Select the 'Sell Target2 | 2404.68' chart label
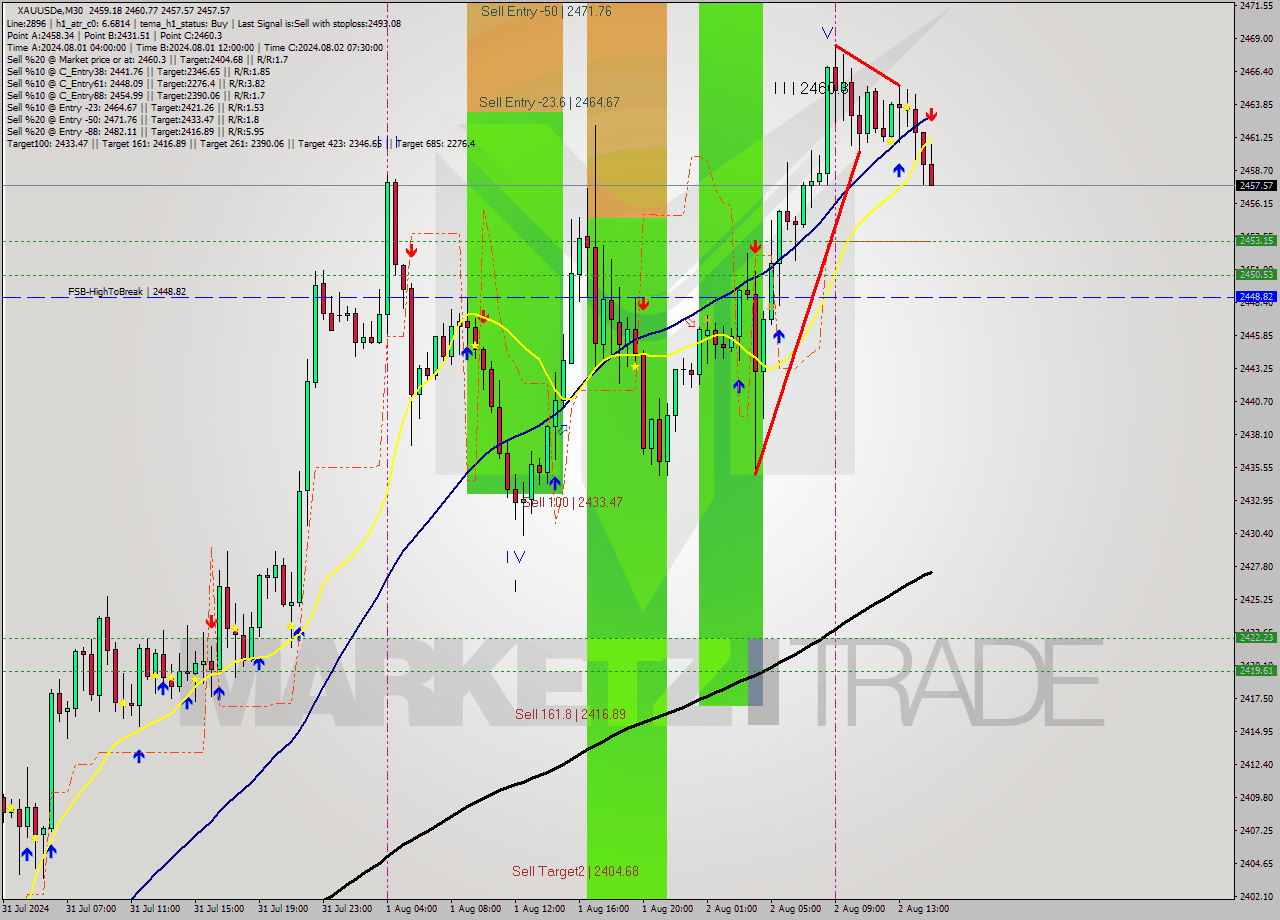 click(x=575, y=871)
